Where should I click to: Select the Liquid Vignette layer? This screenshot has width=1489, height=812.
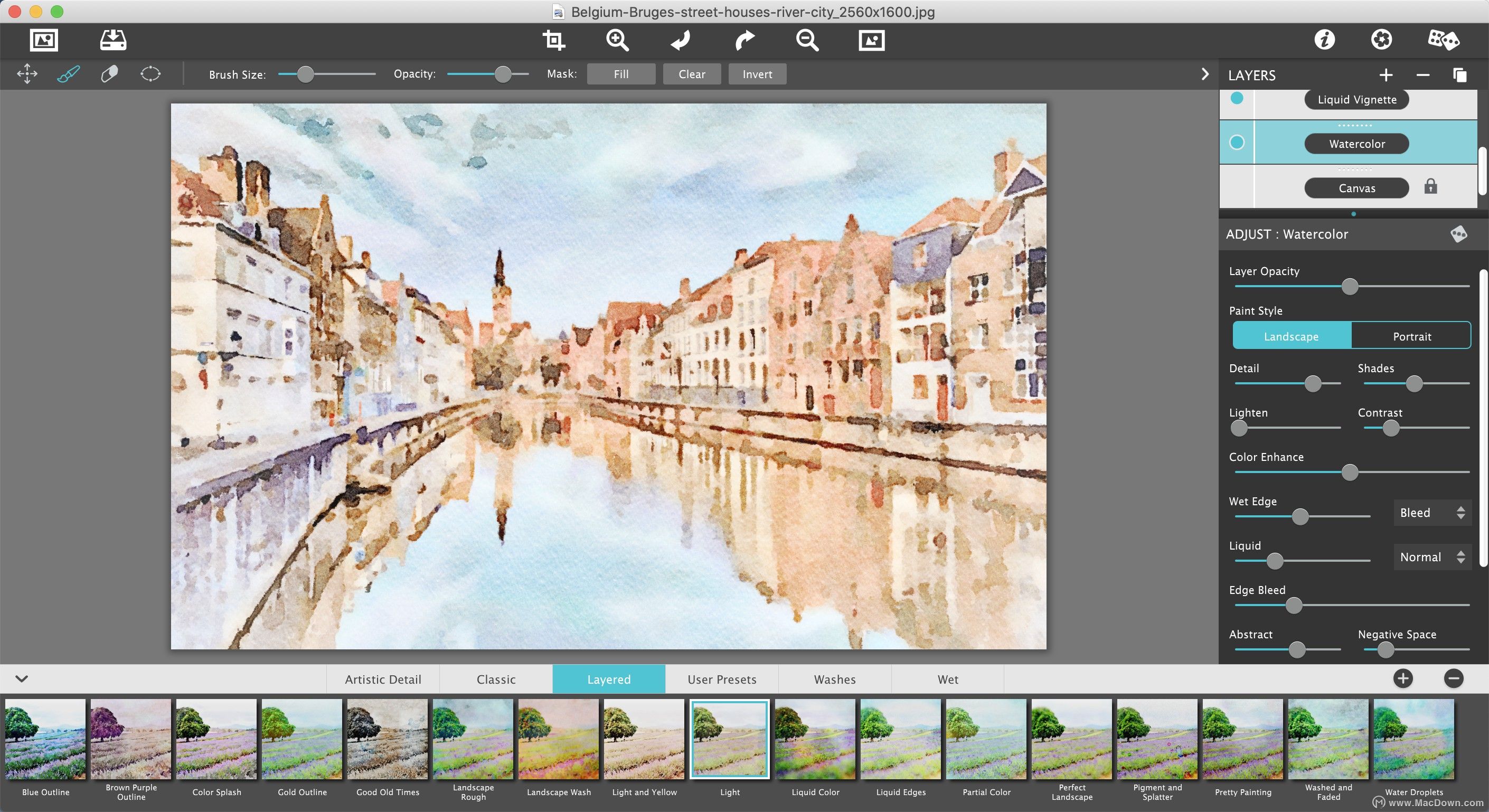(x=1356, y=99)
